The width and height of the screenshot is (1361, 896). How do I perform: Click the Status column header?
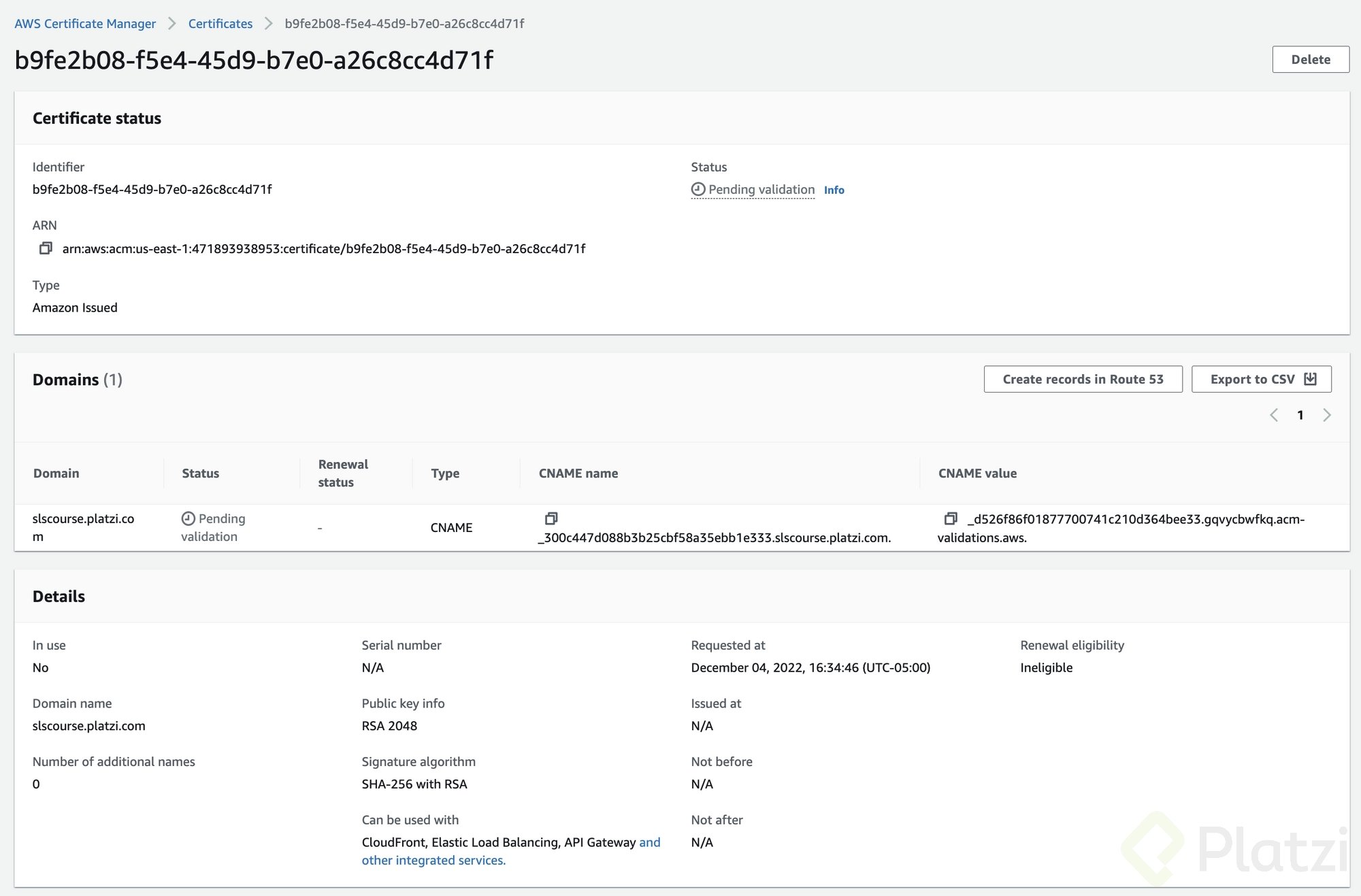tap(200, 473)
